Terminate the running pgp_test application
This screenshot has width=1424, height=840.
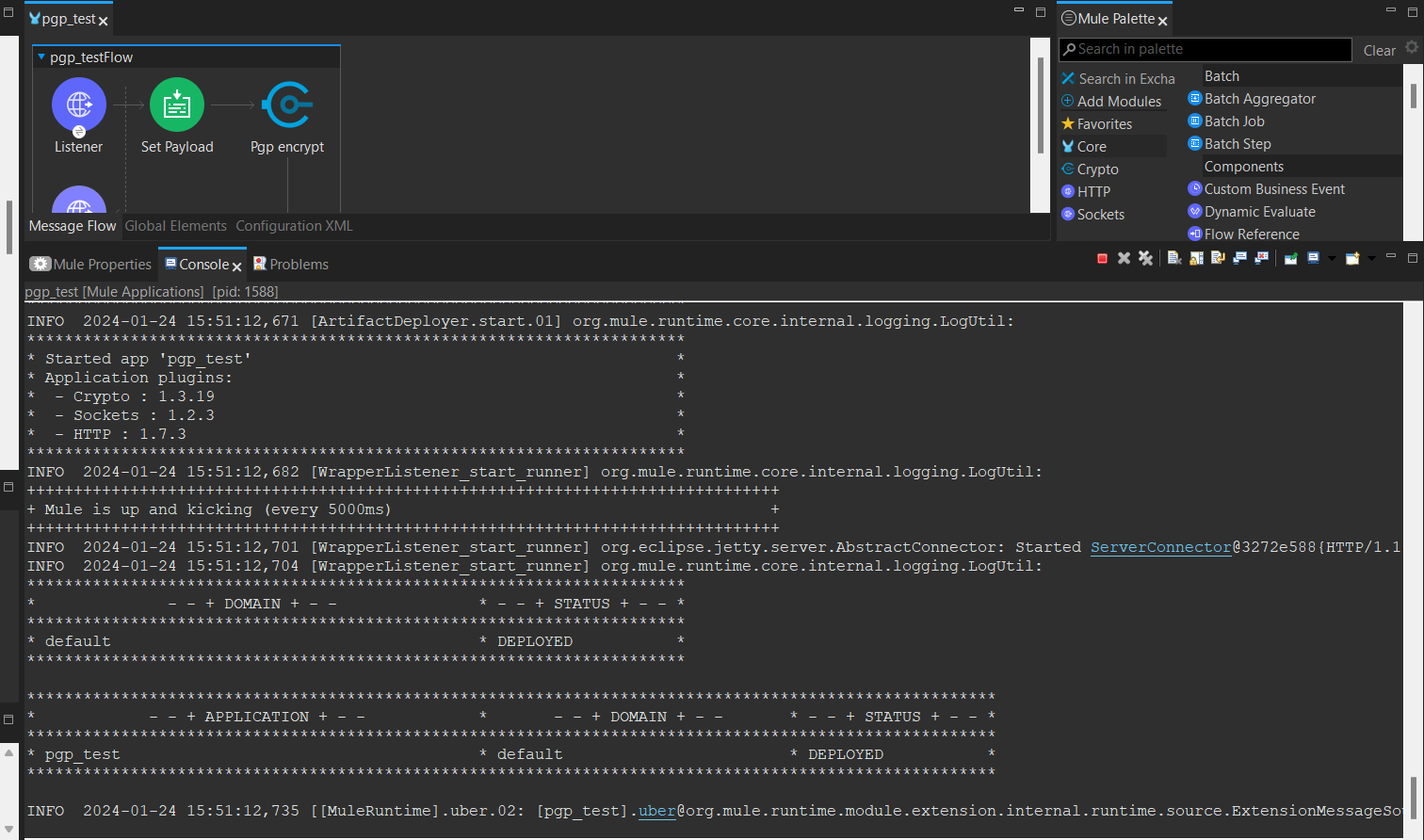[x=1102, y=258]
